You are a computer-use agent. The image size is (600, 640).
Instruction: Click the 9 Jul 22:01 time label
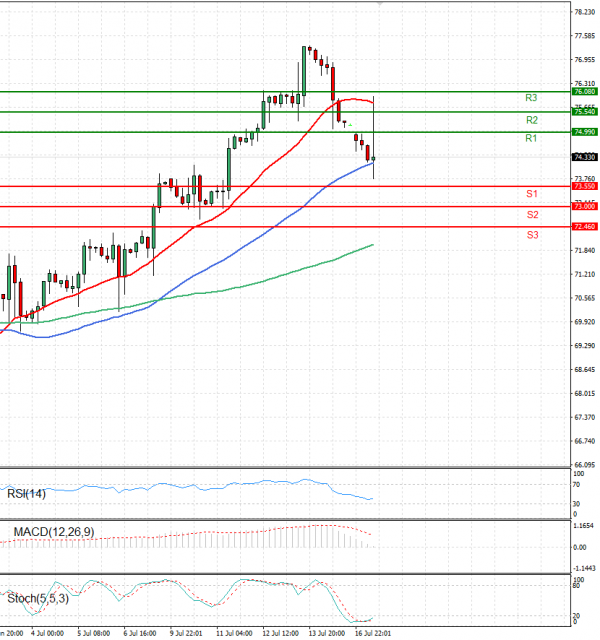186,633
